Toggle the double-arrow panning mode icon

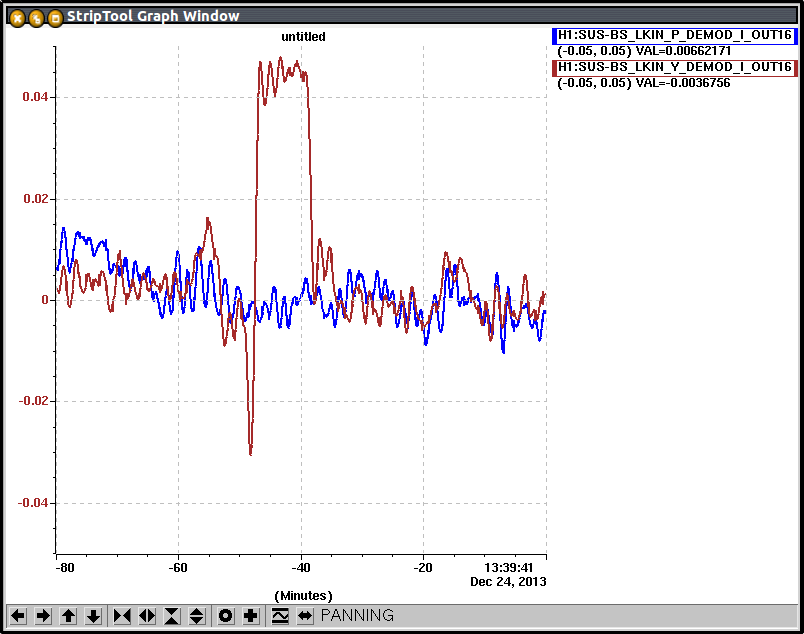(x=305, y=616)
